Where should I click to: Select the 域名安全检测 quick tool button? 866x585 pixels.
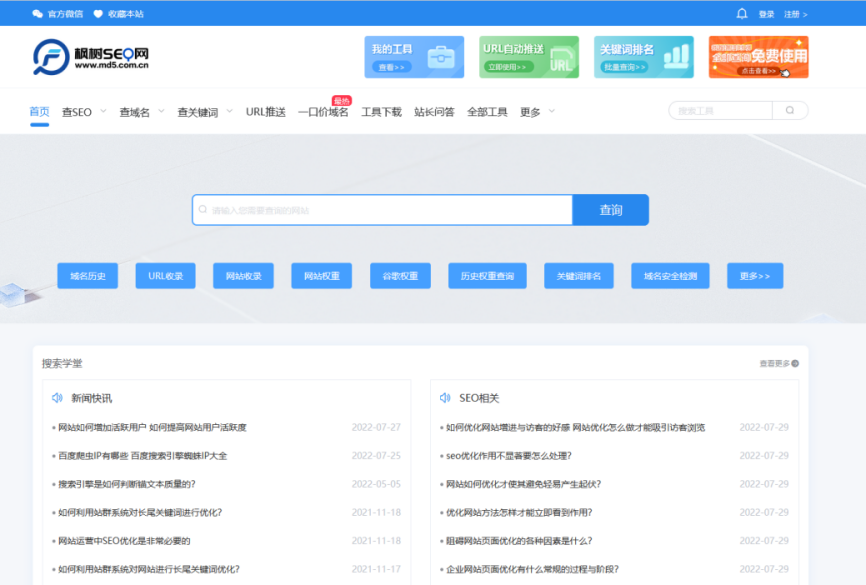[x=670, y=276]
